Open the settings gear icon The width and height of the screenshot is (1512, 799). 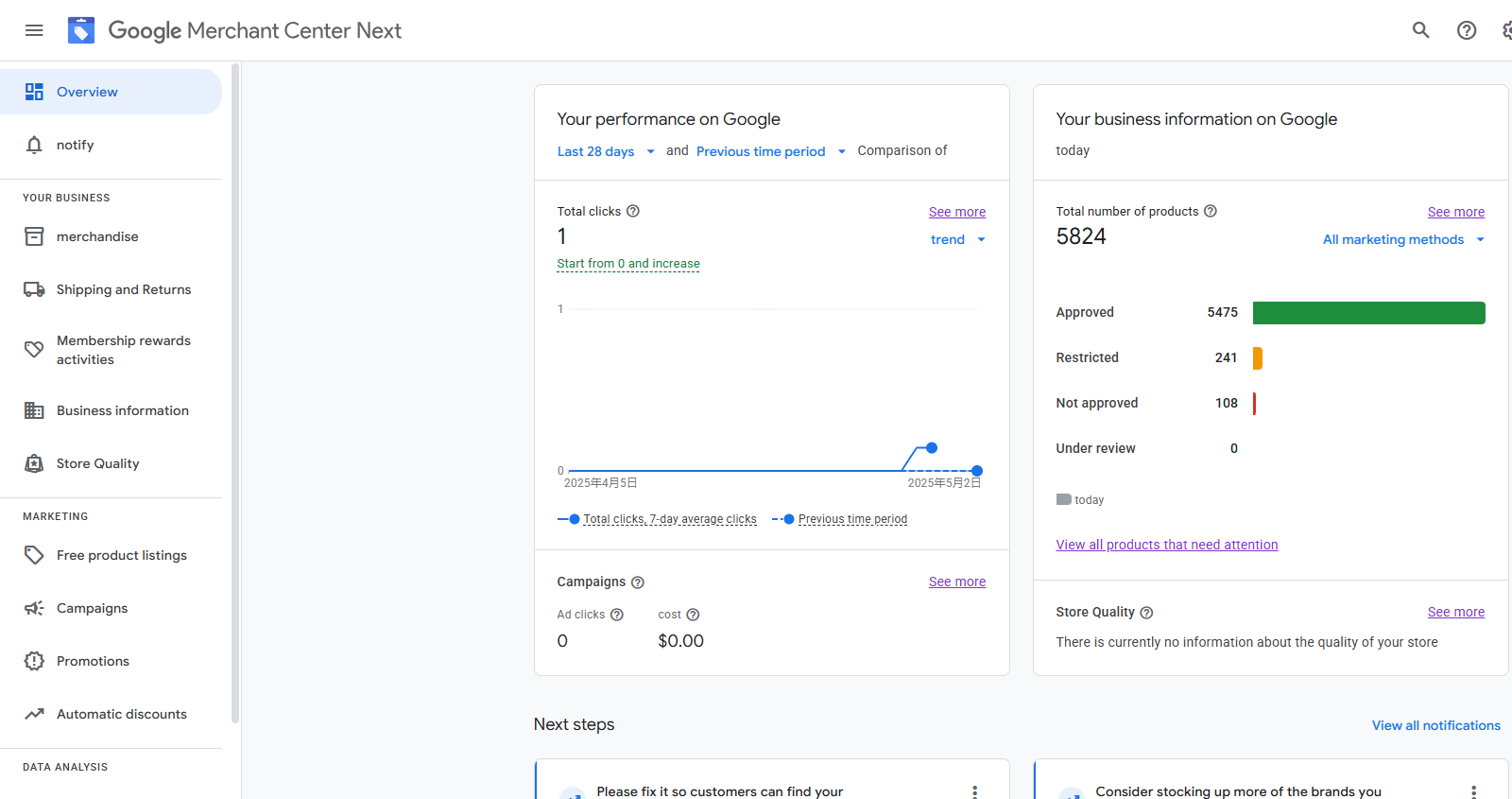[x=1506, y=30]
